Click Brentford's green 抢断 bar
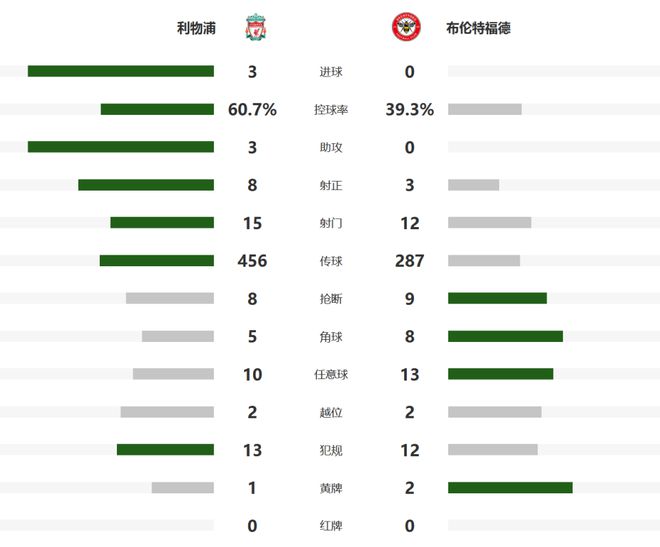Viewport: 660px width, 547px height. coord(497,298)
